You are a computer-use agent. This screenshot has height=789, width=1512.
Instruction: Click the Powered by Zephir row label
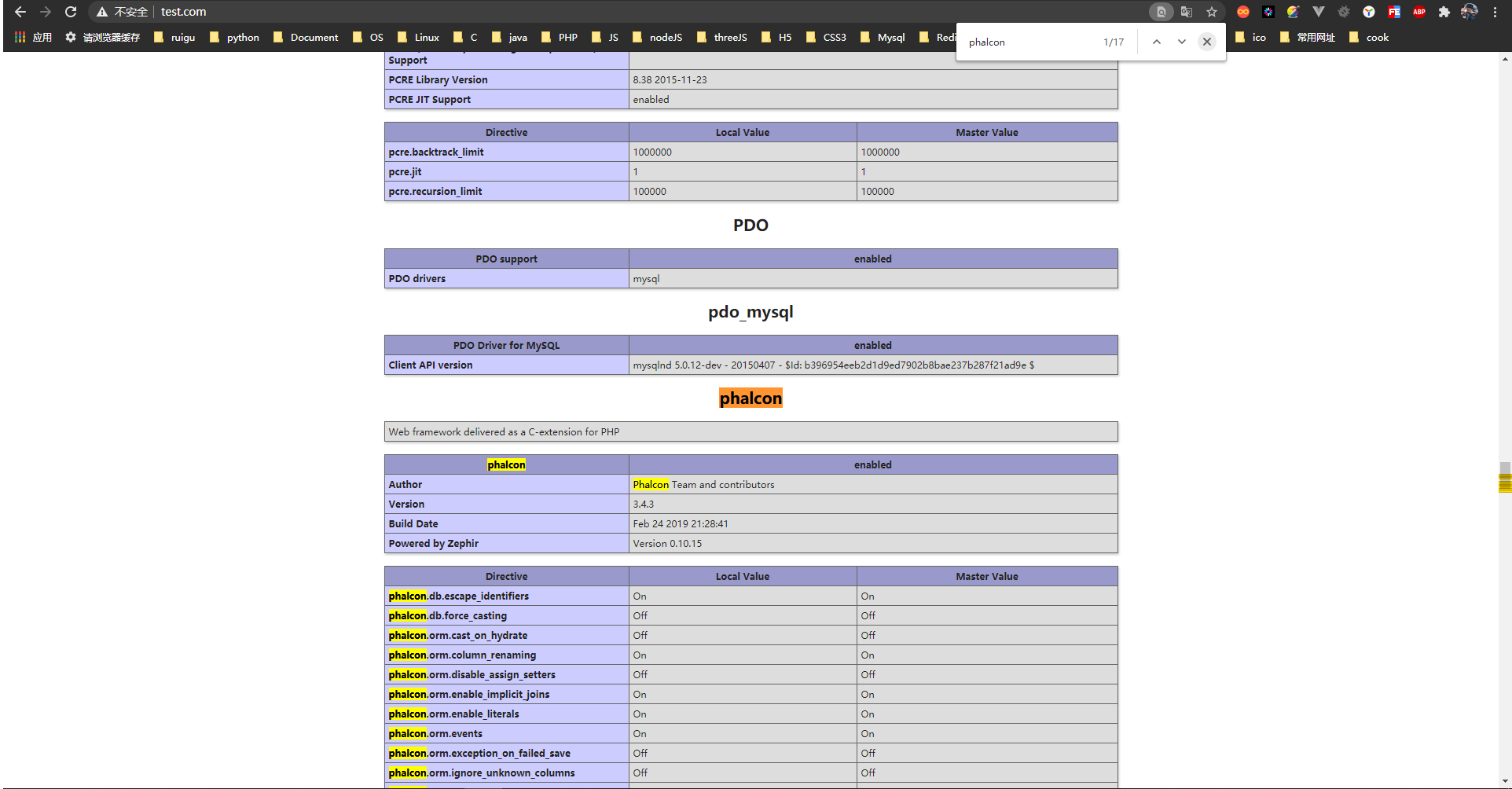pos(433,544)
